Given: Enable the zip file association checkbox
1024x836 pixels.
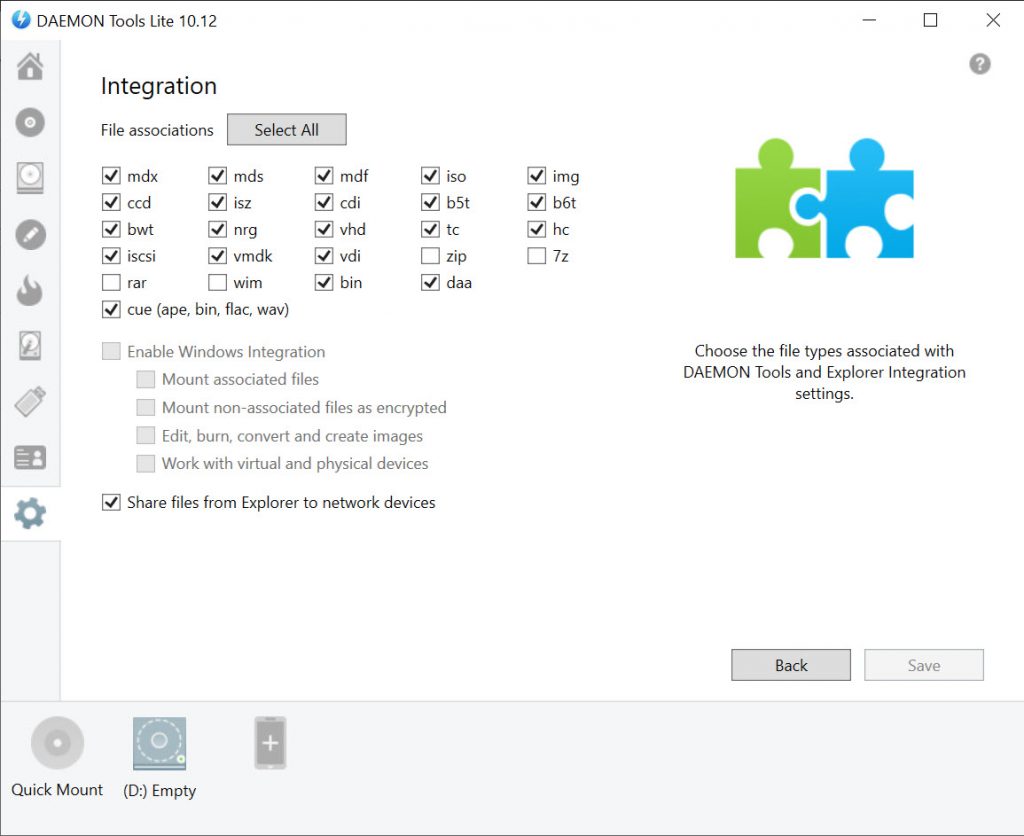Looking at the screenshot, I should [x=430, y=256].
